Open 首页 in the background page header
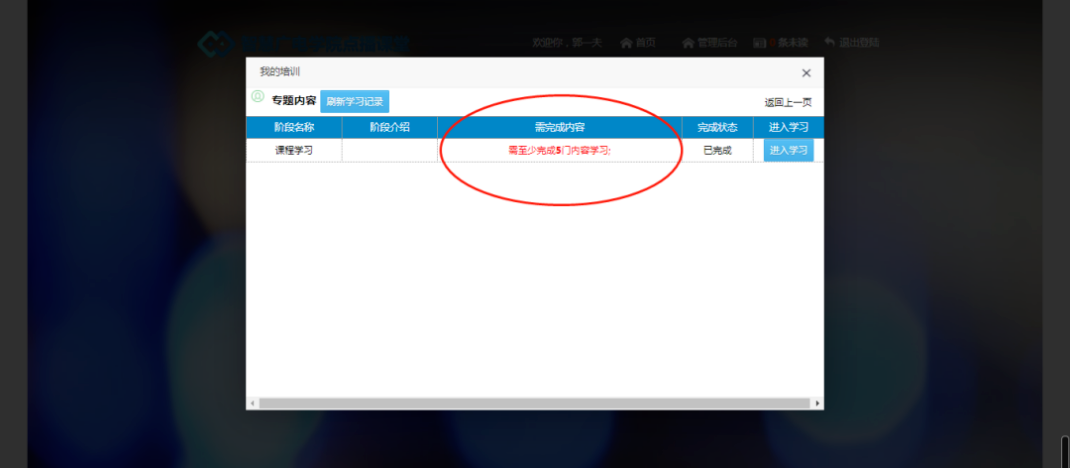 click(x=645, y=42)
